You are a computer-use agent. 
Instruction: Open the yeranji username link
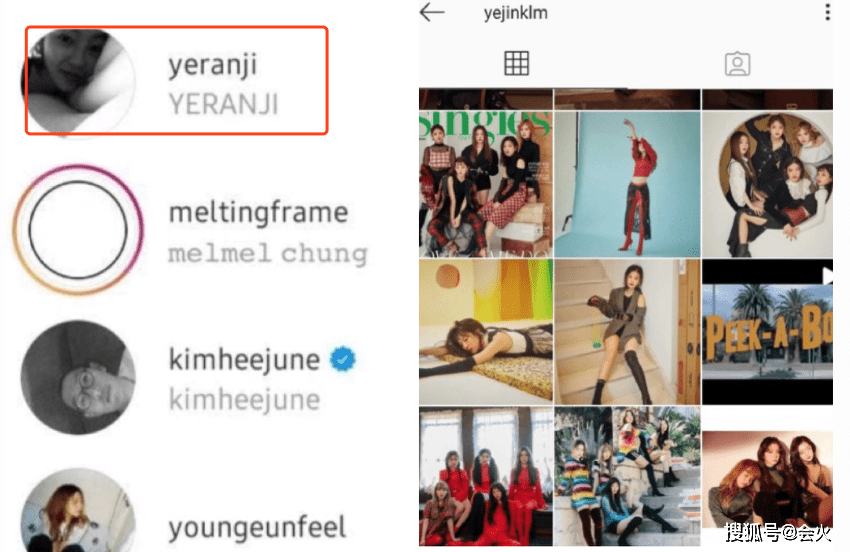pyautogui.click(x=212, y=65)
